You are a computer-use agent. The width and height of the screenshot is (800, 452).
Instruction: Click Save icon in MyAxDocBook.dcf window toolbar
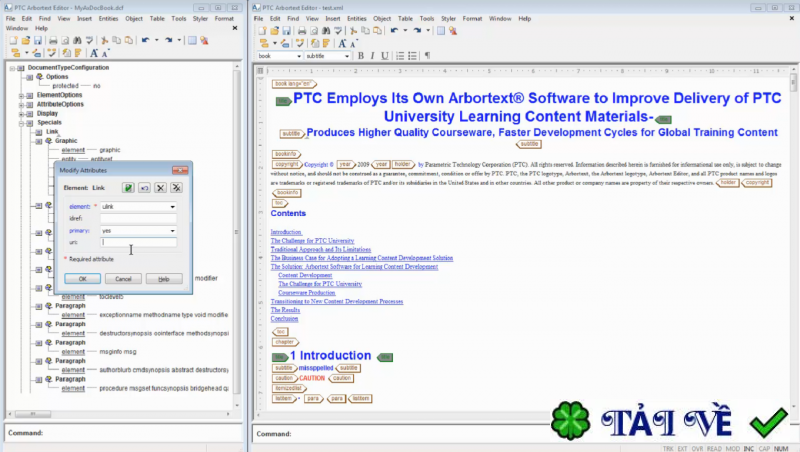click(37, 40)
